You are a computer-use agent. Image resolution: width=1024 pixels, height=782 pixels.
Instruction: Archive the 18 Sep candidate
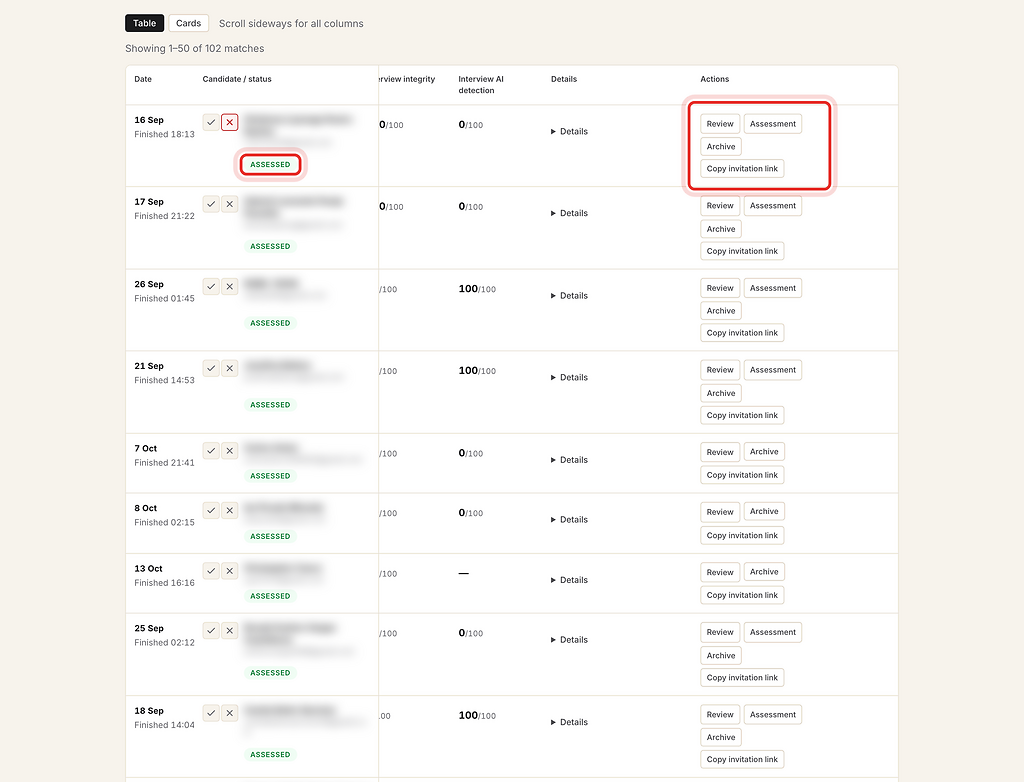(x=721, y=738)
